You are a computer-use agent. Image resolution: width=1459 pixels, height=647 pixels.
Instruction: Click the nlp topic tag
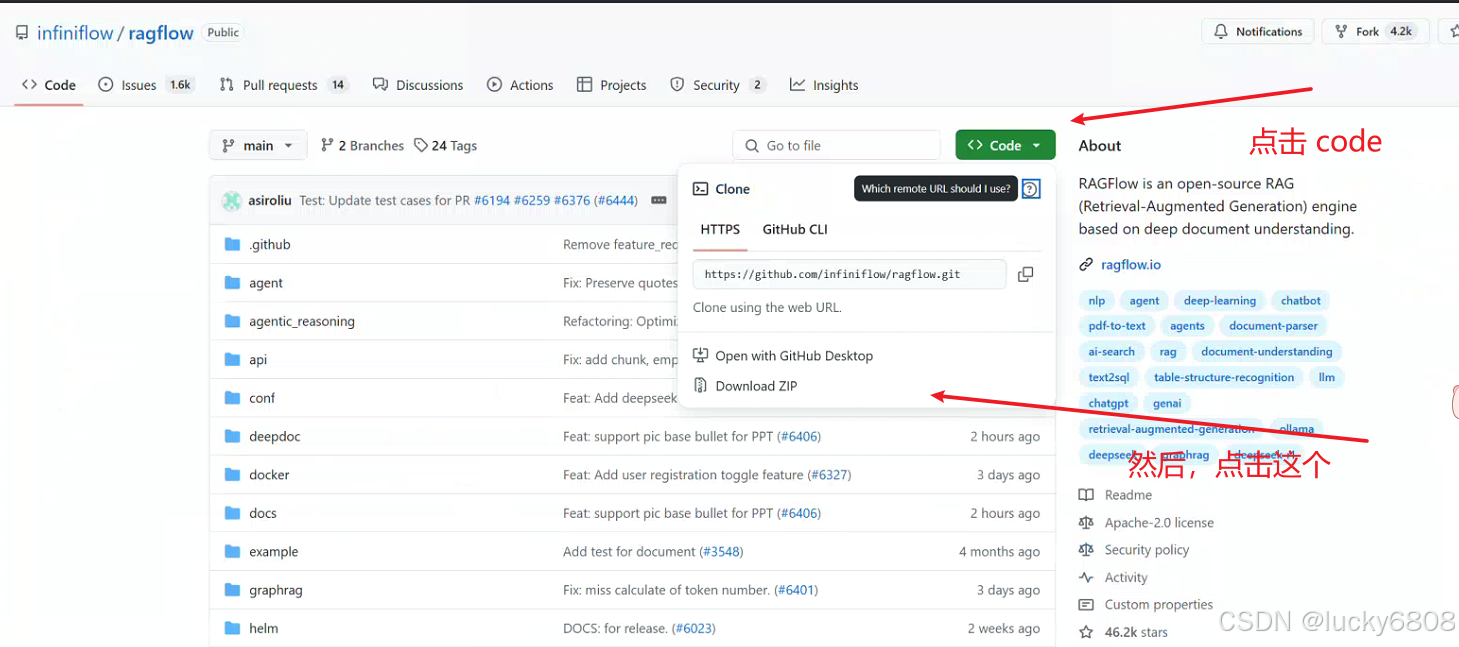tap(1097, 301)
